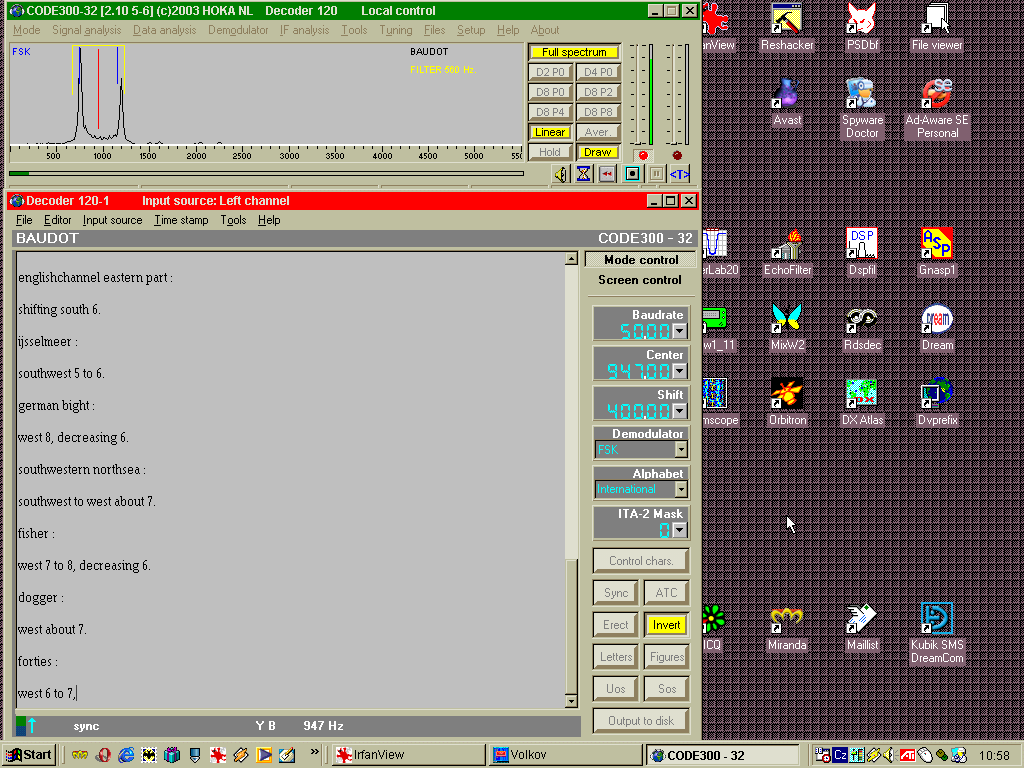Toggle the Figures shift button

[x=666, y=657]
